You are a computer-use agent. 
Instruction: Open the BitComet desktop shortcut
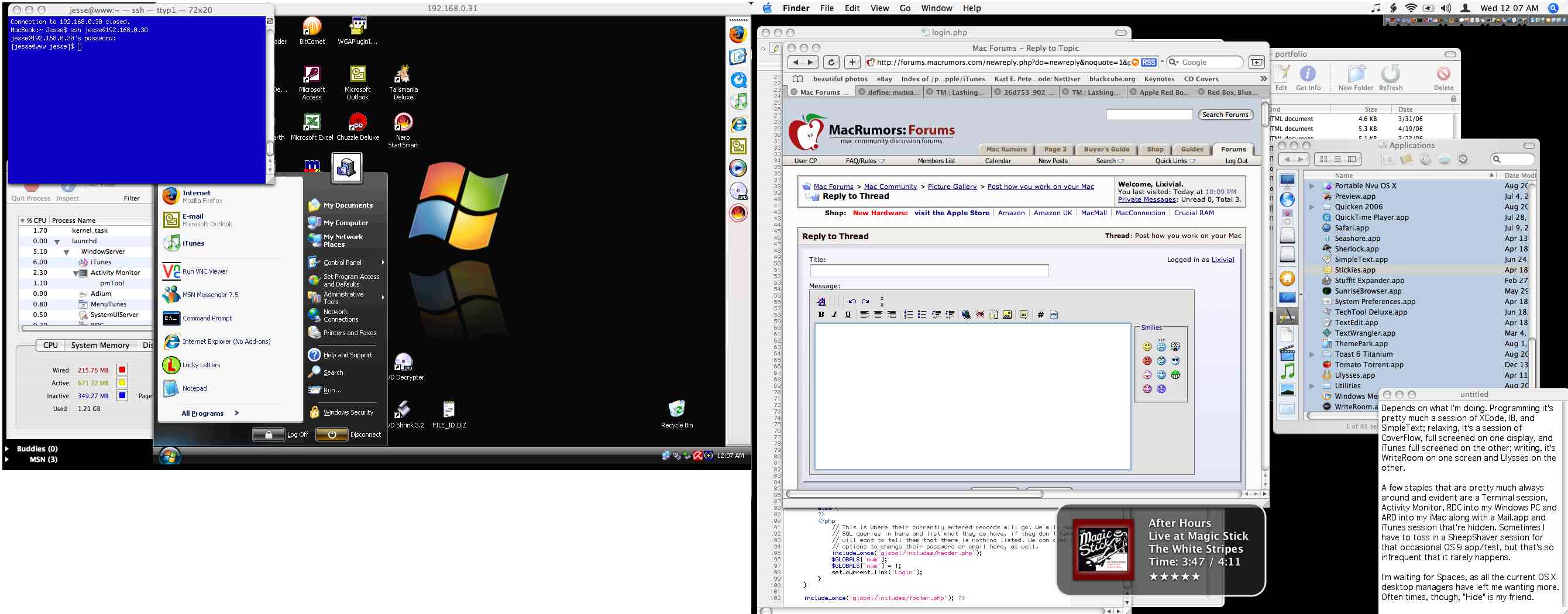point(312,30)
